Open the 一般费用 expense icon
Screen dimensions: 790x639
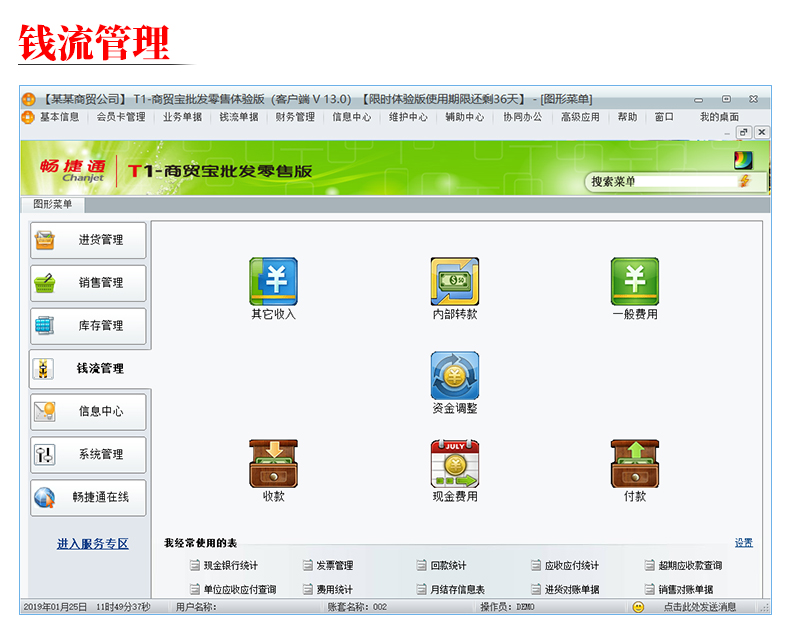tap(635, 282)
